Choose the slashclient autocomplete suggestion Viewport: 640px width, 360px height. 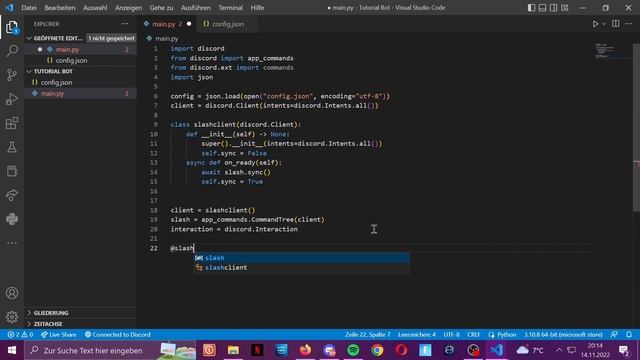pos(301,268)
